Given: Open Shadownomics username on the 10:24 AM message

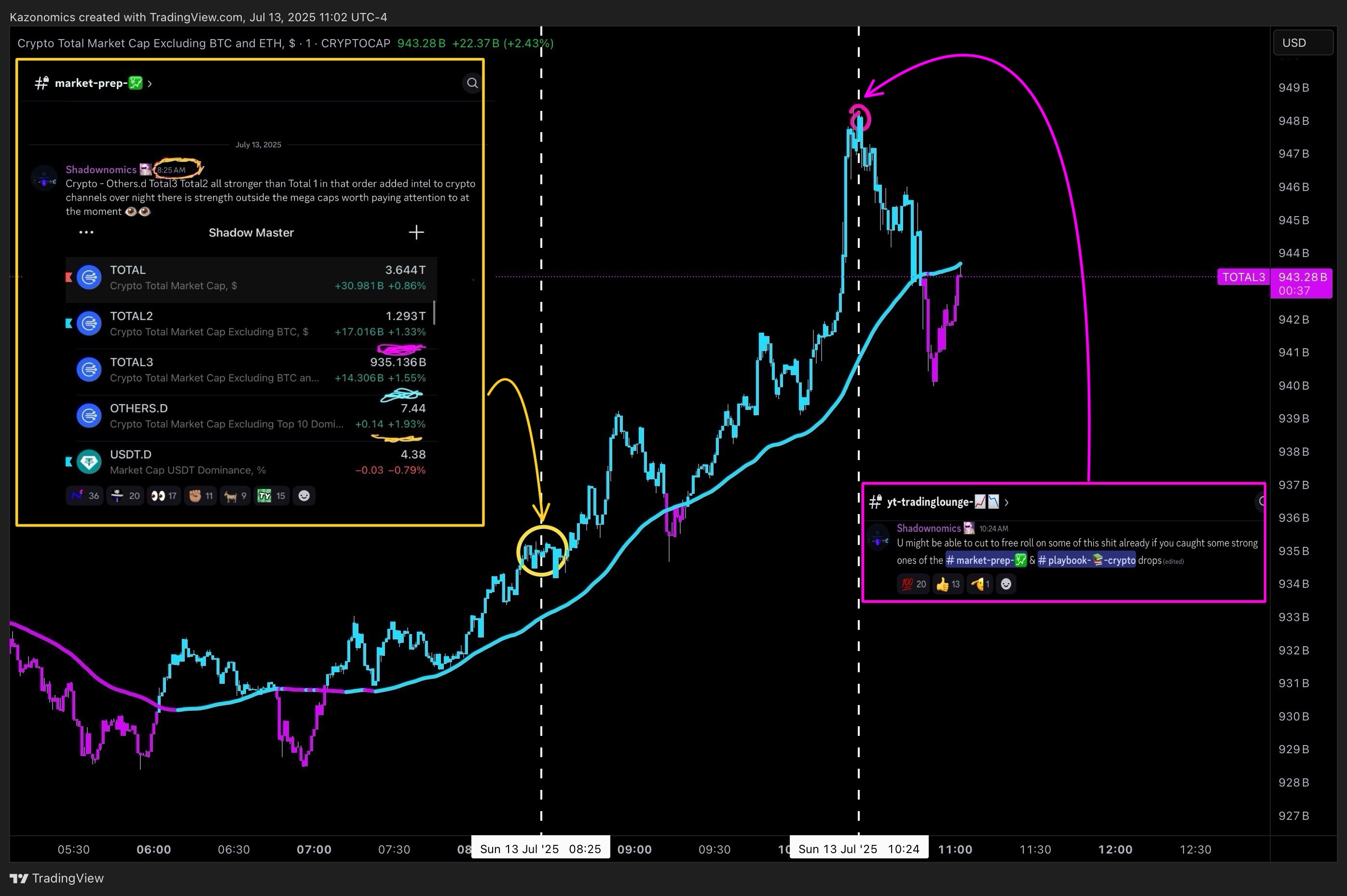Looking at the screenshot, I should tap(929, 529).
